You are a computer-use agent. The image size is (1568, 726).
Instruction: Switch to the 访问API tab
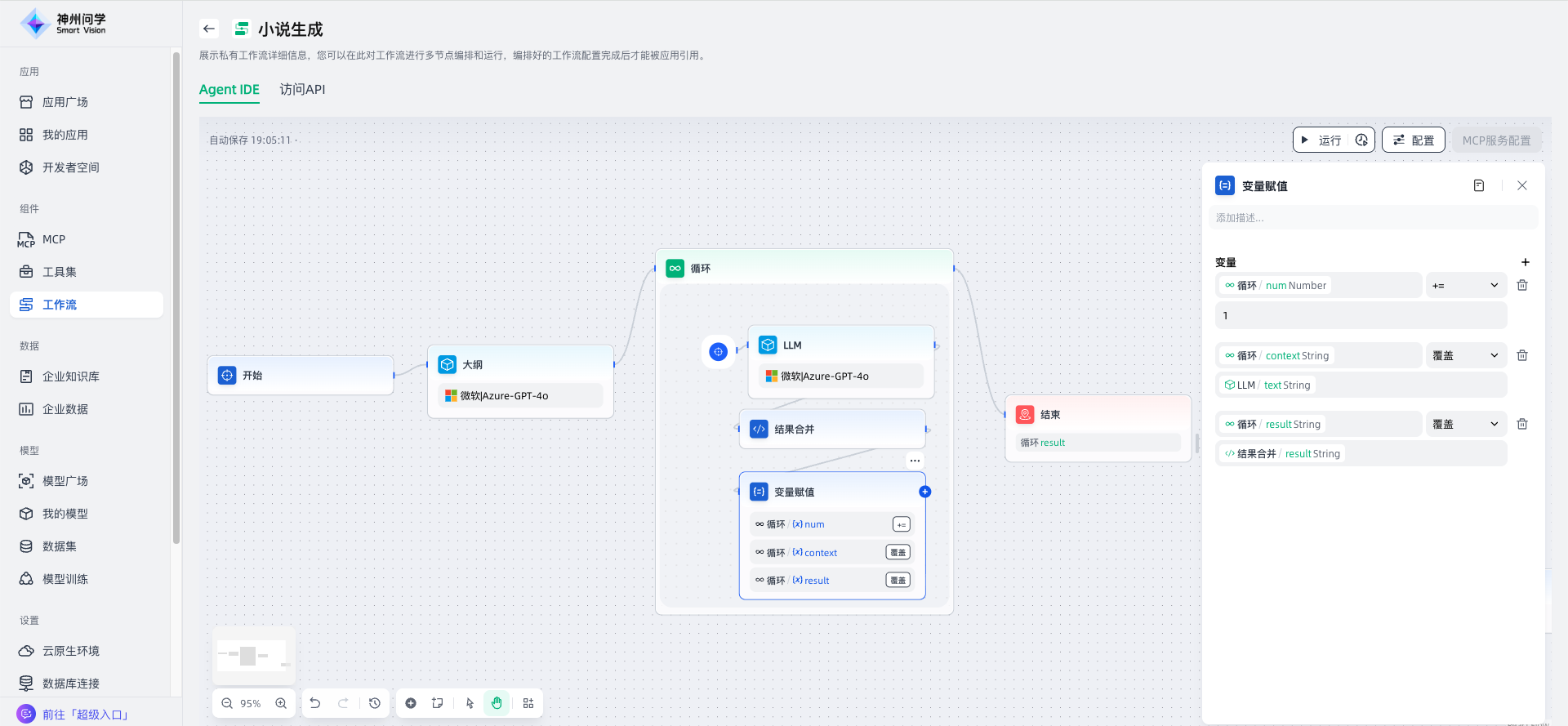302,89
